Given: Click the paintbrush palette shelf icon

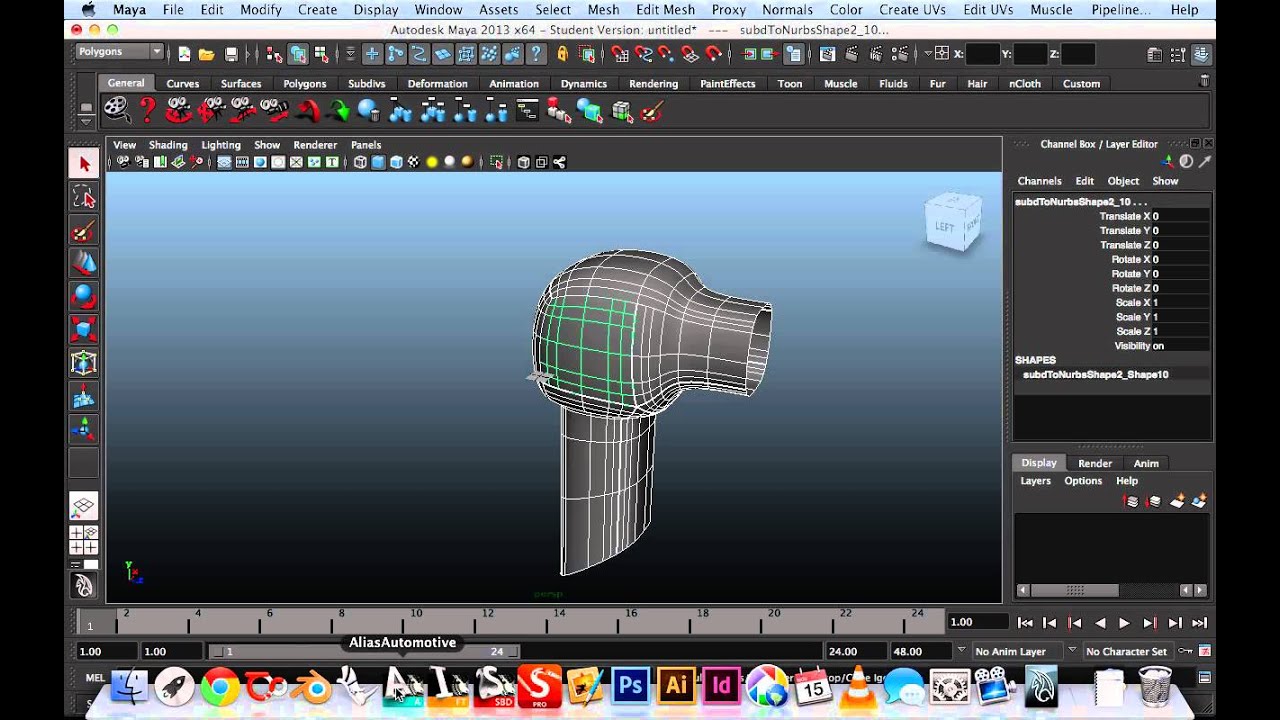Looking at the screenshot, I should 652,110.
